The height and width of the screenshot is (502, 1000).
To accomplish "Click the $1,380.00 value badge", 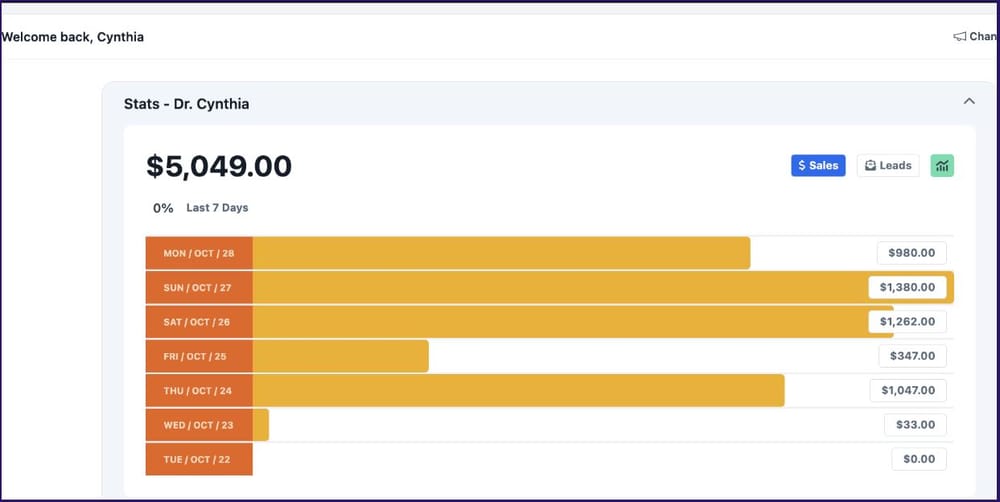I will tap(907, 288).
